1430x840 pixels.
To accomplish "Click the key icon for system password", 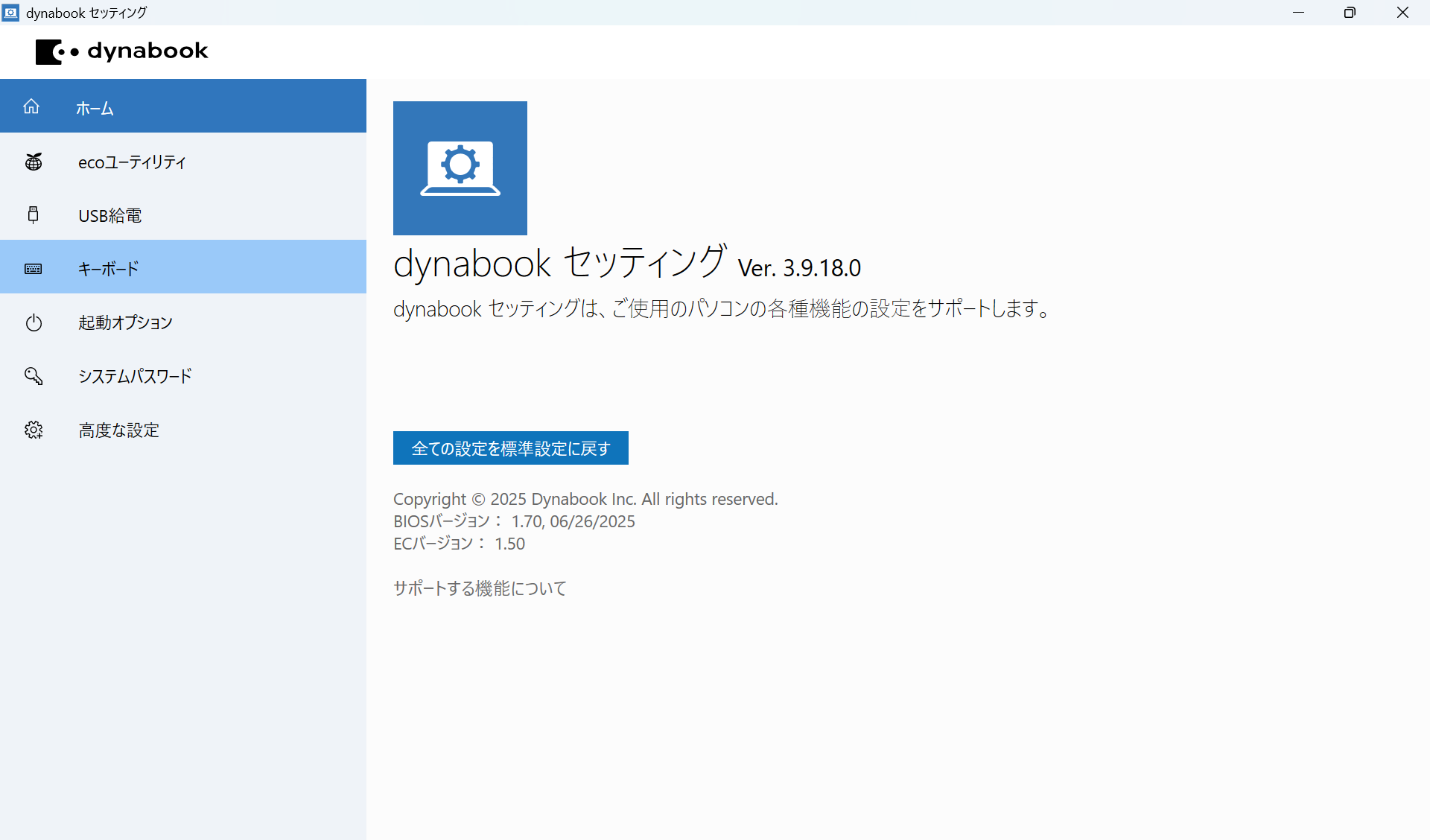I will point(34,376).
